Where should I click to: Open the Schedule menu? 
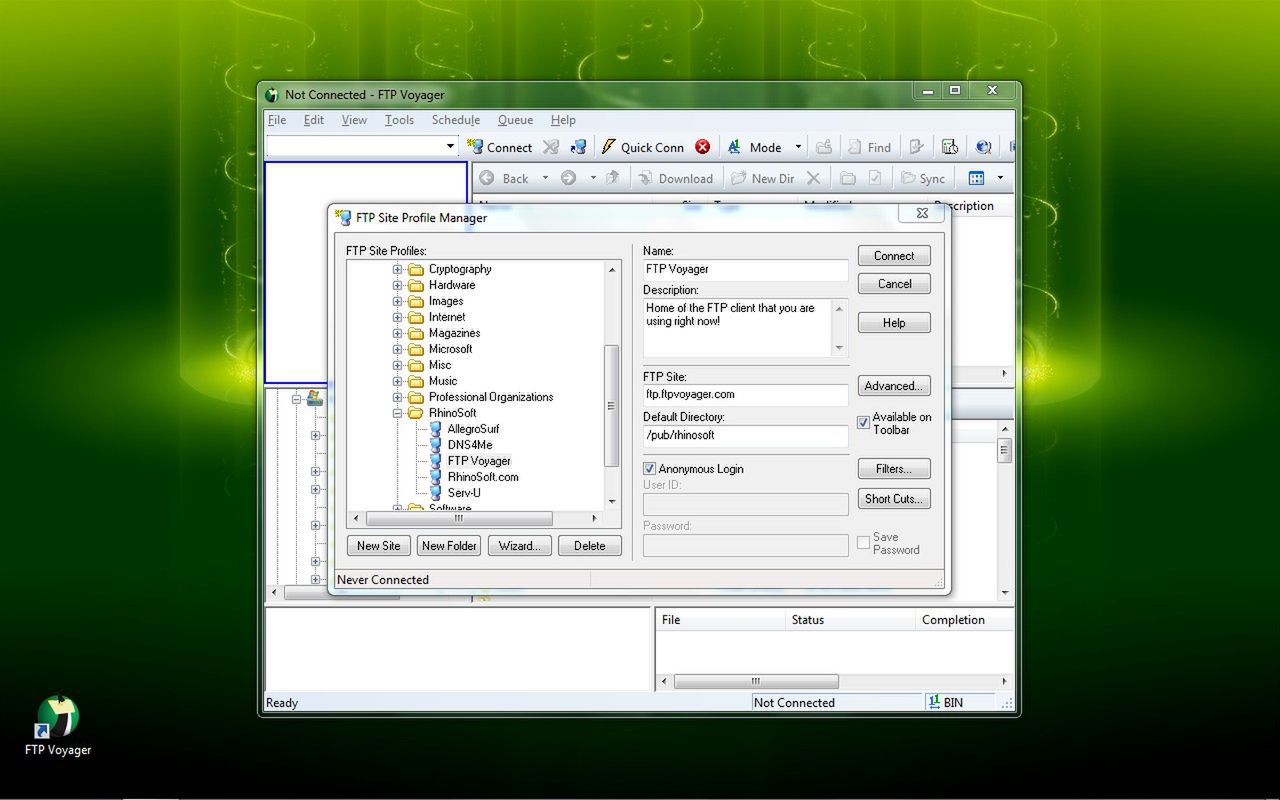[x=456, y=120]
